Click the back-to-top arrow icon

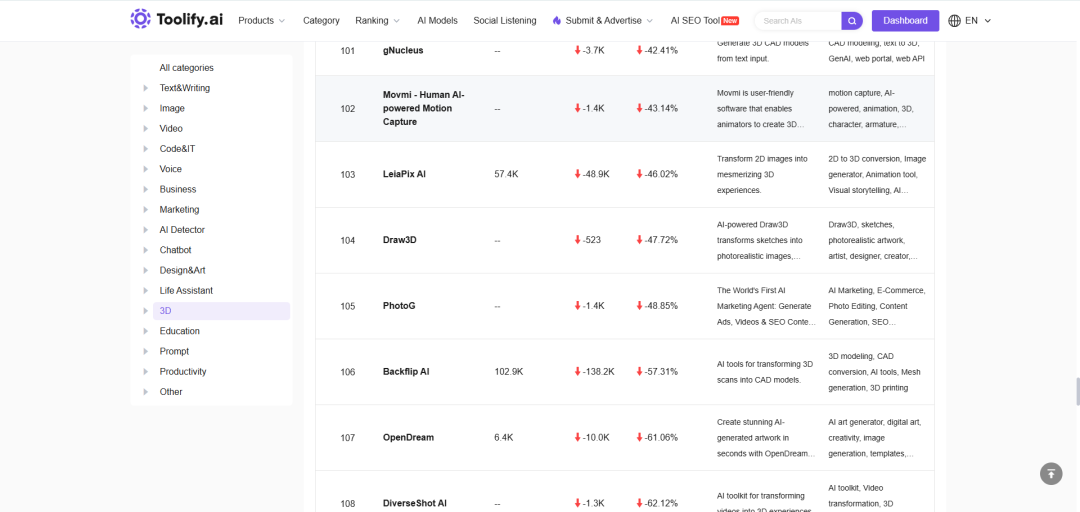[1051, 473]
